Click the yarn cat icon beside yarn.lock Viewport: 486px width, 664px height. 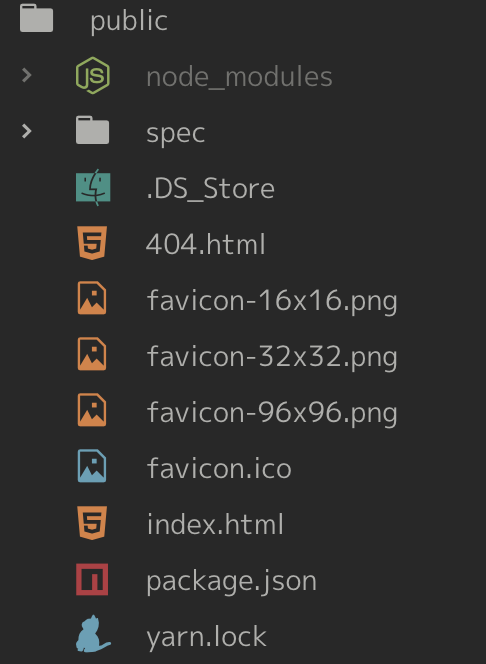[93, 634]
